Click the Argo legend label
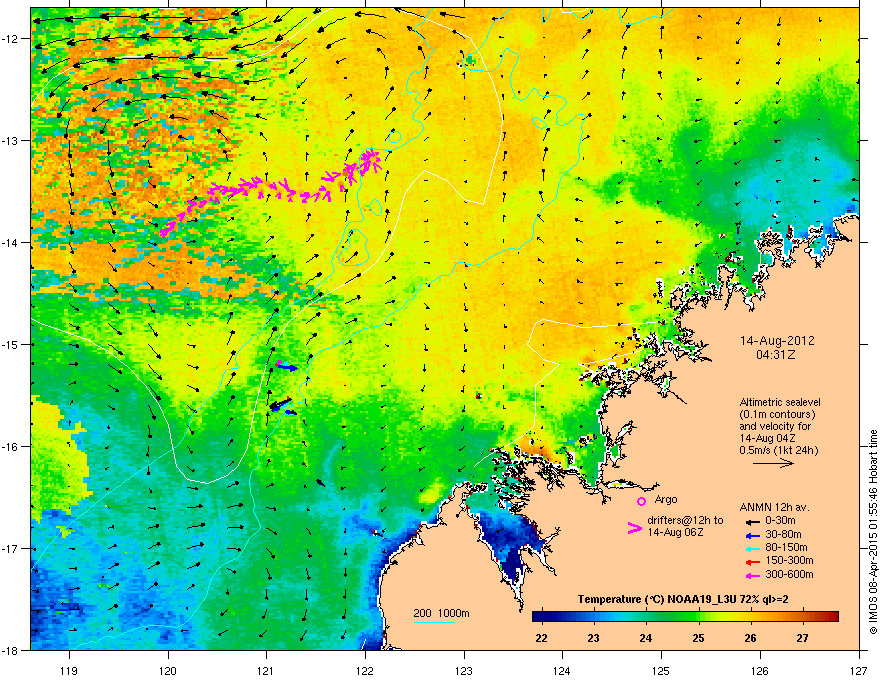 (x=666, y=499)
